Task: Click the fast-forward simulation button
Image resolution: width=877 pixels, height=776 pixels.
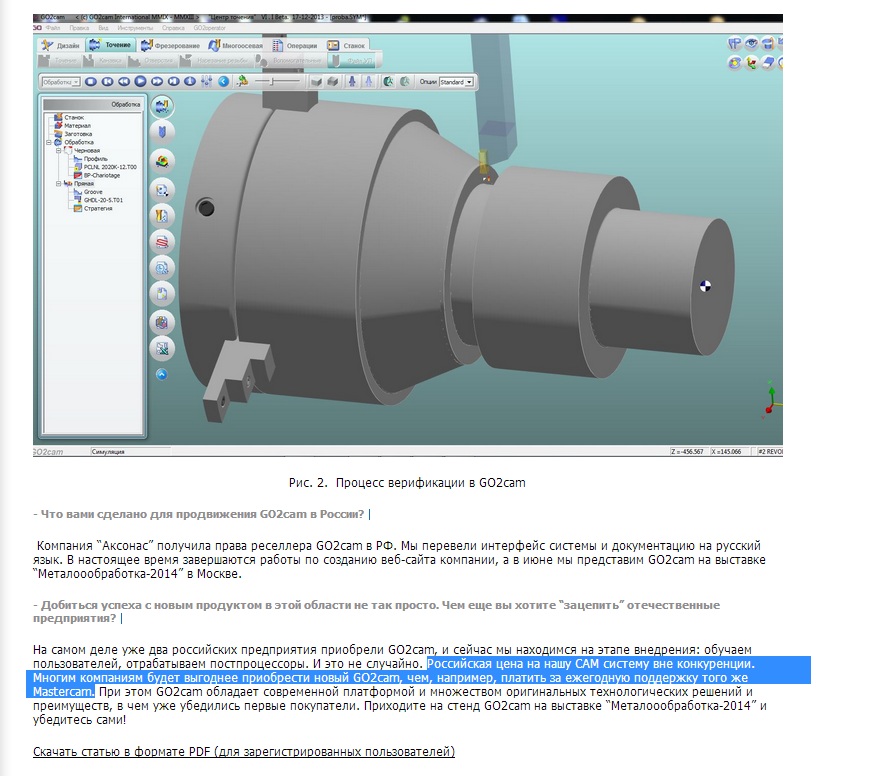Action: coord(157,82)
